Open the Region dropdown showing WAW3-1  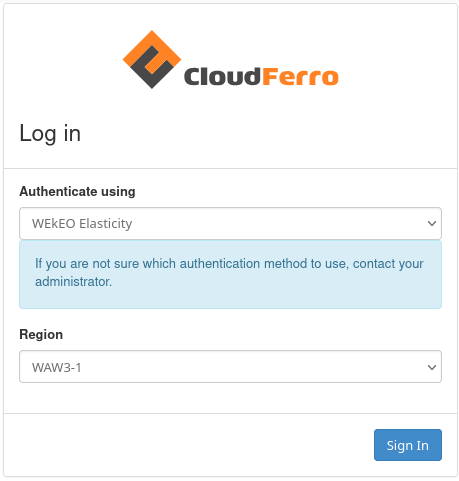pos(230,366)
